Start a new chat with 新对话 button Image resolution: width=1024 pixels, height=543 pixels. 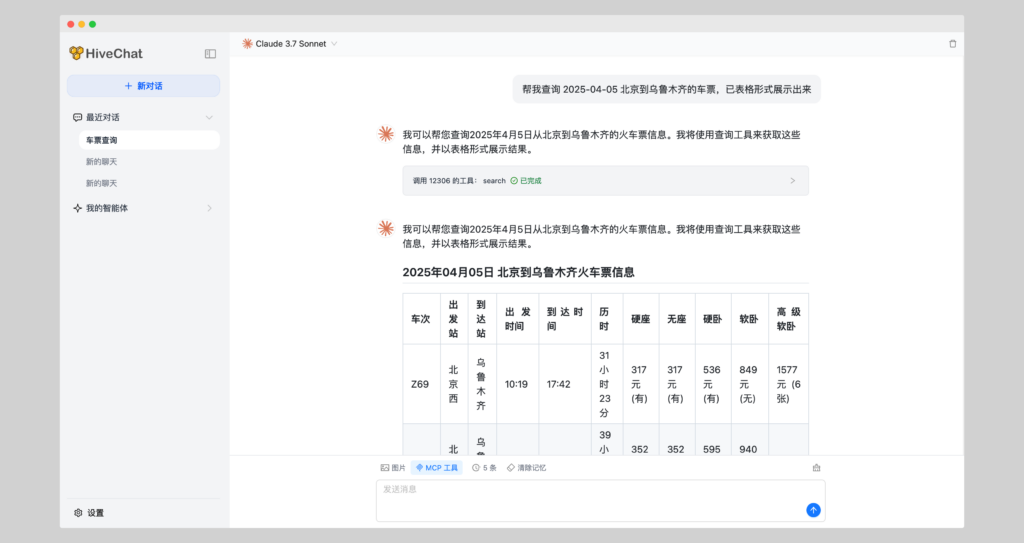pos(143,86)
